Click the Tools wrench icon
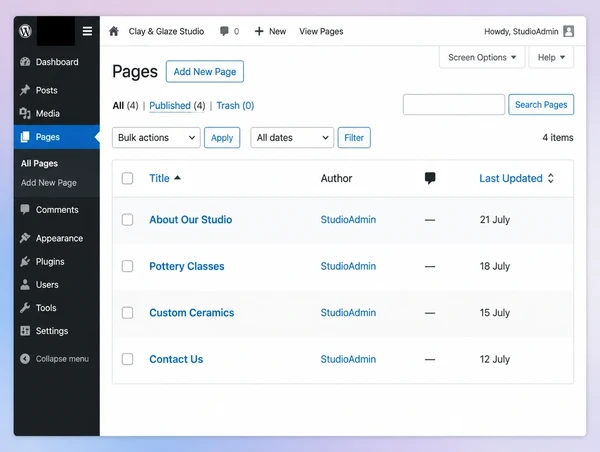The width and height of the screenshot is (600, 452). (x=25, y=307)
